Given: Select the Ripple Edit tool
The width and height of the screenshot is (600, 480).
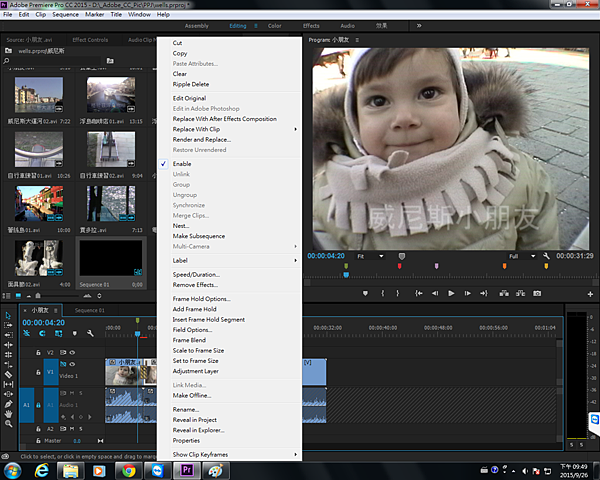Looking at the screenshot, I should pyautogui.click(x=8, y=344).
